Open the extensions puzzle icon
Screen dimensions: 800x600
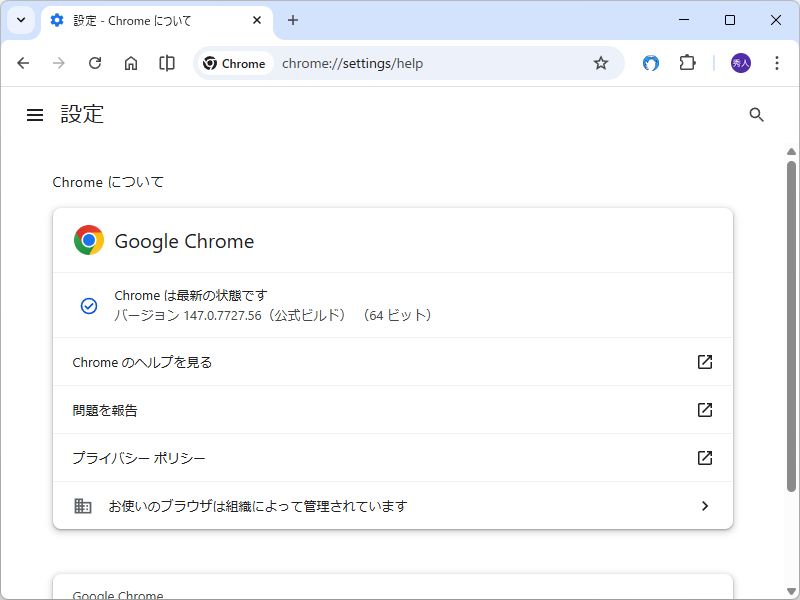(x=687, y=63)
